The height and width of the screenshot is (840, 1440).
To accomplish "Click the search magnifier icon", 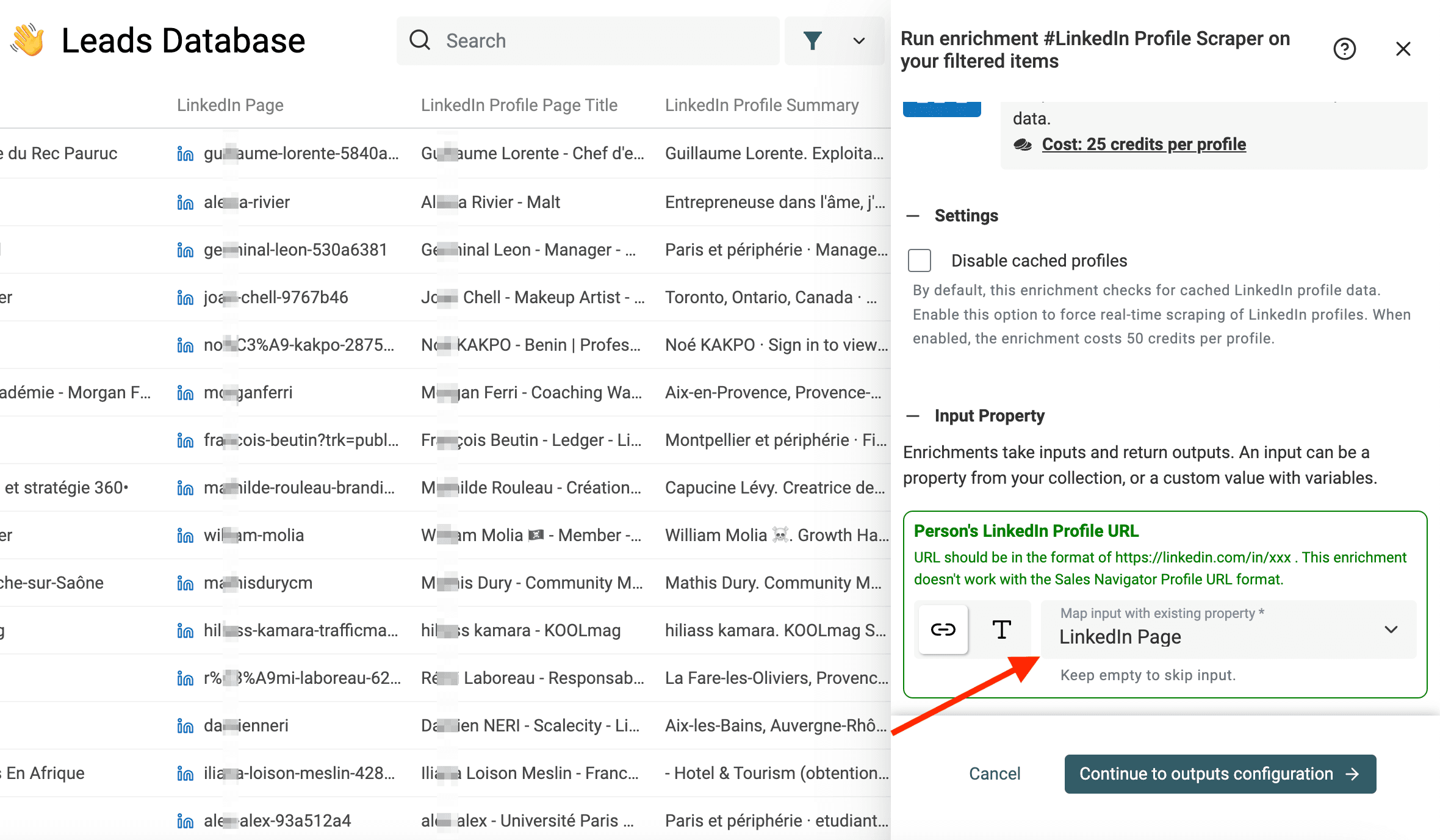I will tap(420, 40).
